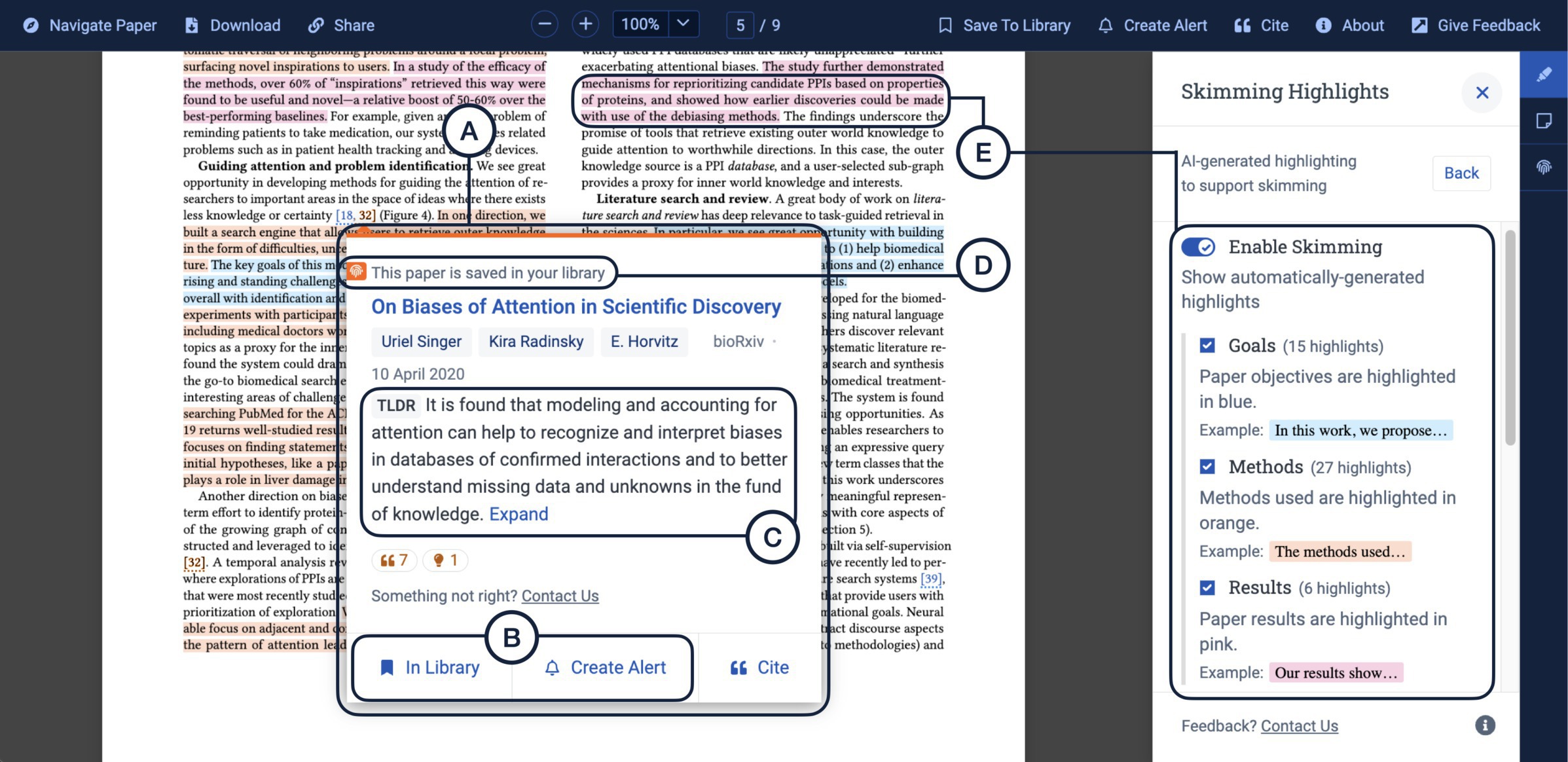Image resolution: width=1568 pixels, height=762 pixels.
Task: Toggle the Enable Skimming switch
Action: pos(1198,247)
